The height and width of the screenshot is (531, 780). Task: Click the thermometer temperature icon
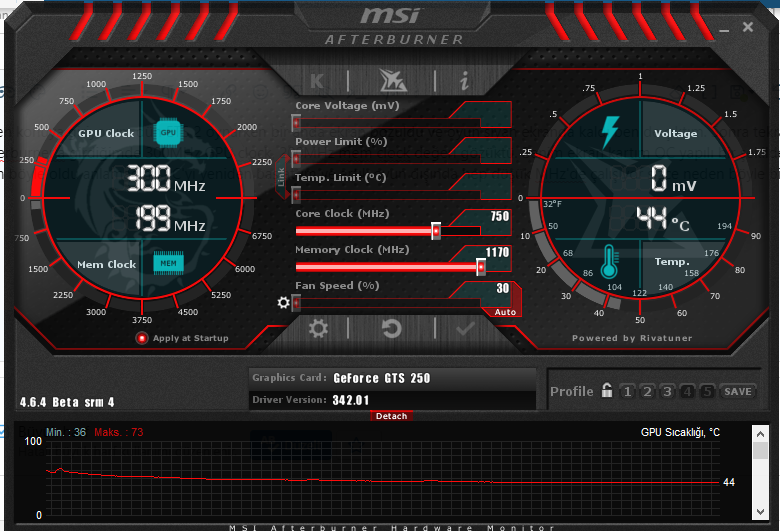tap(609, 262)
